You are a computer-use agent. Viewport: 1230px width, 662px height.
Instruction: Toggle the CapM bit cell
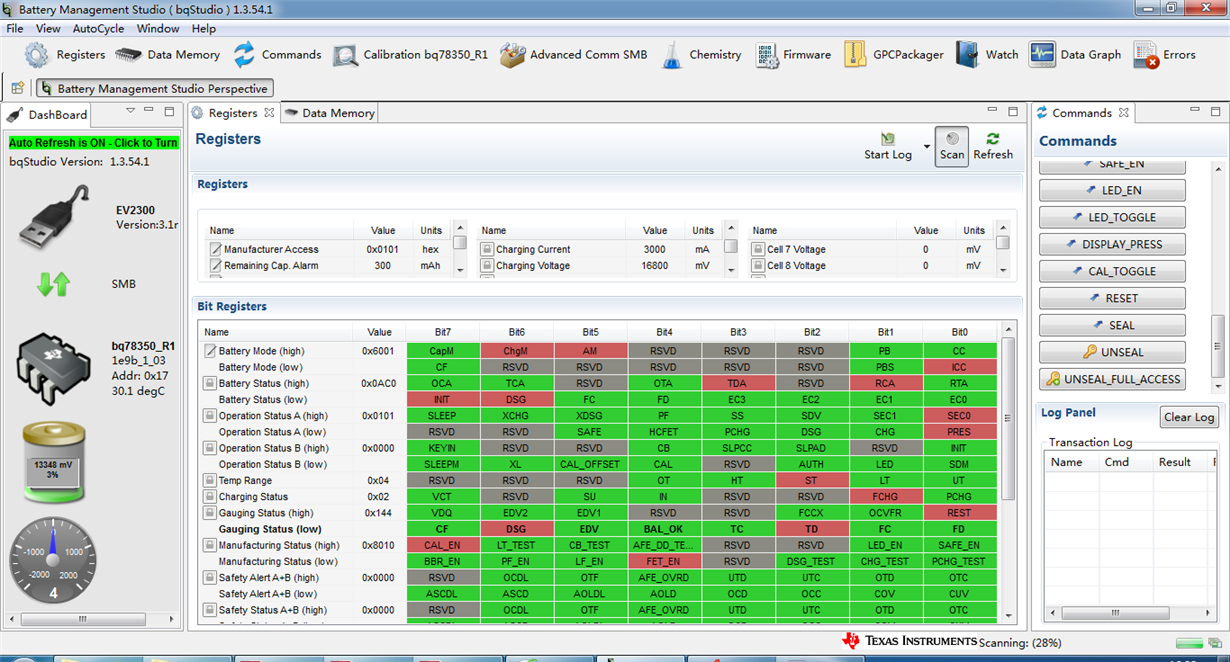pos(442,351)
